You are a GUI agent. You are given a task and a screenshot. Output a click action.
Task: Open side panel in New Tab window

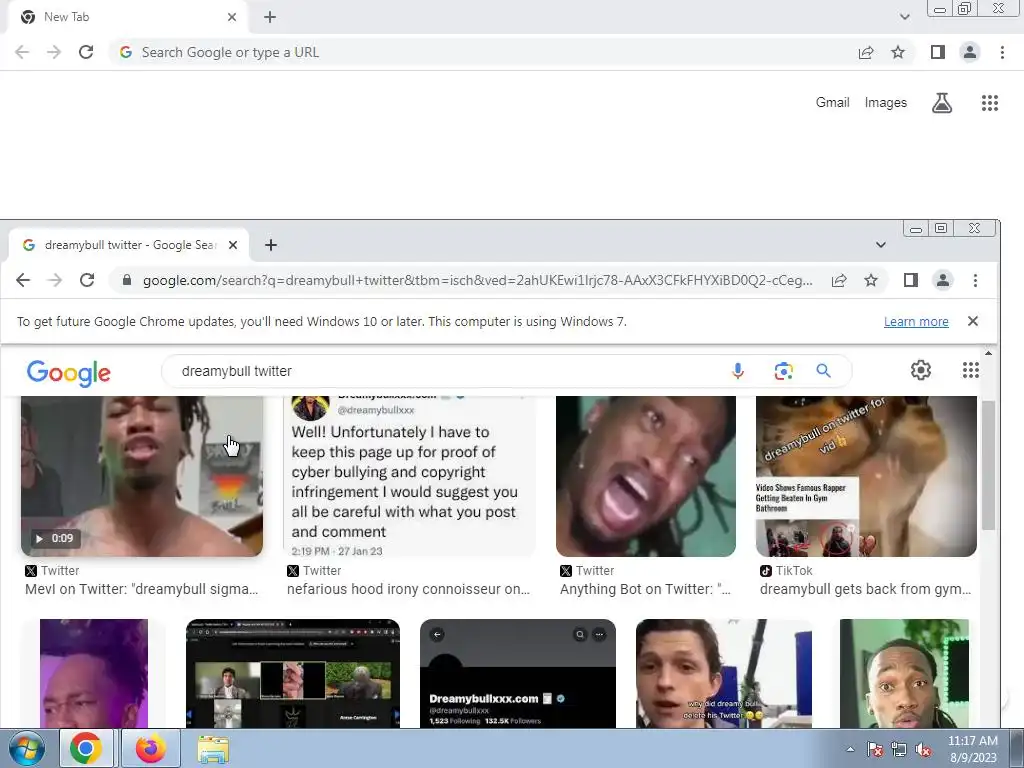coord(938,52)
